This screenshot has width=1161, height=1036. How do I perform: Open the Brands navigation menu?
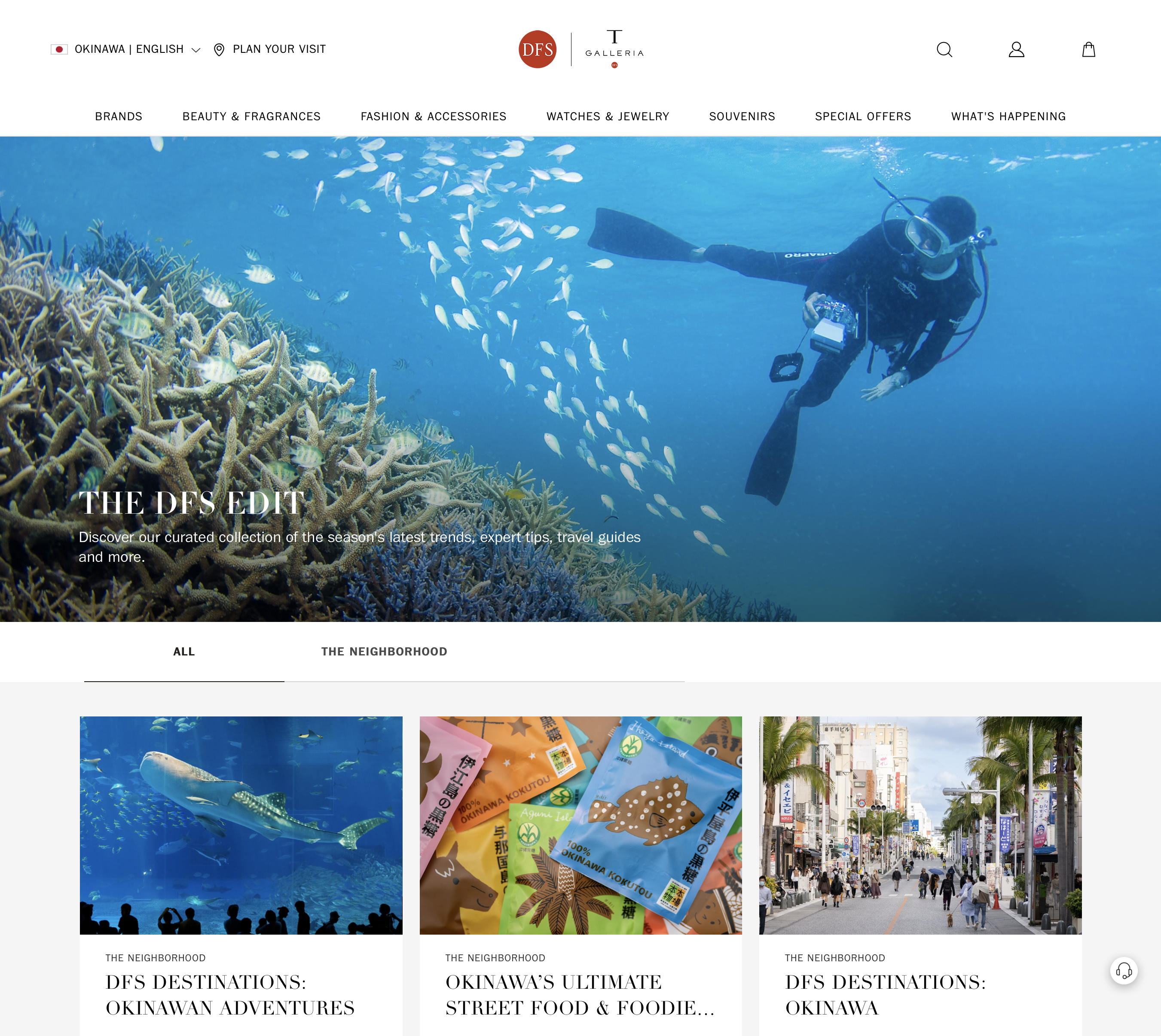119,116
